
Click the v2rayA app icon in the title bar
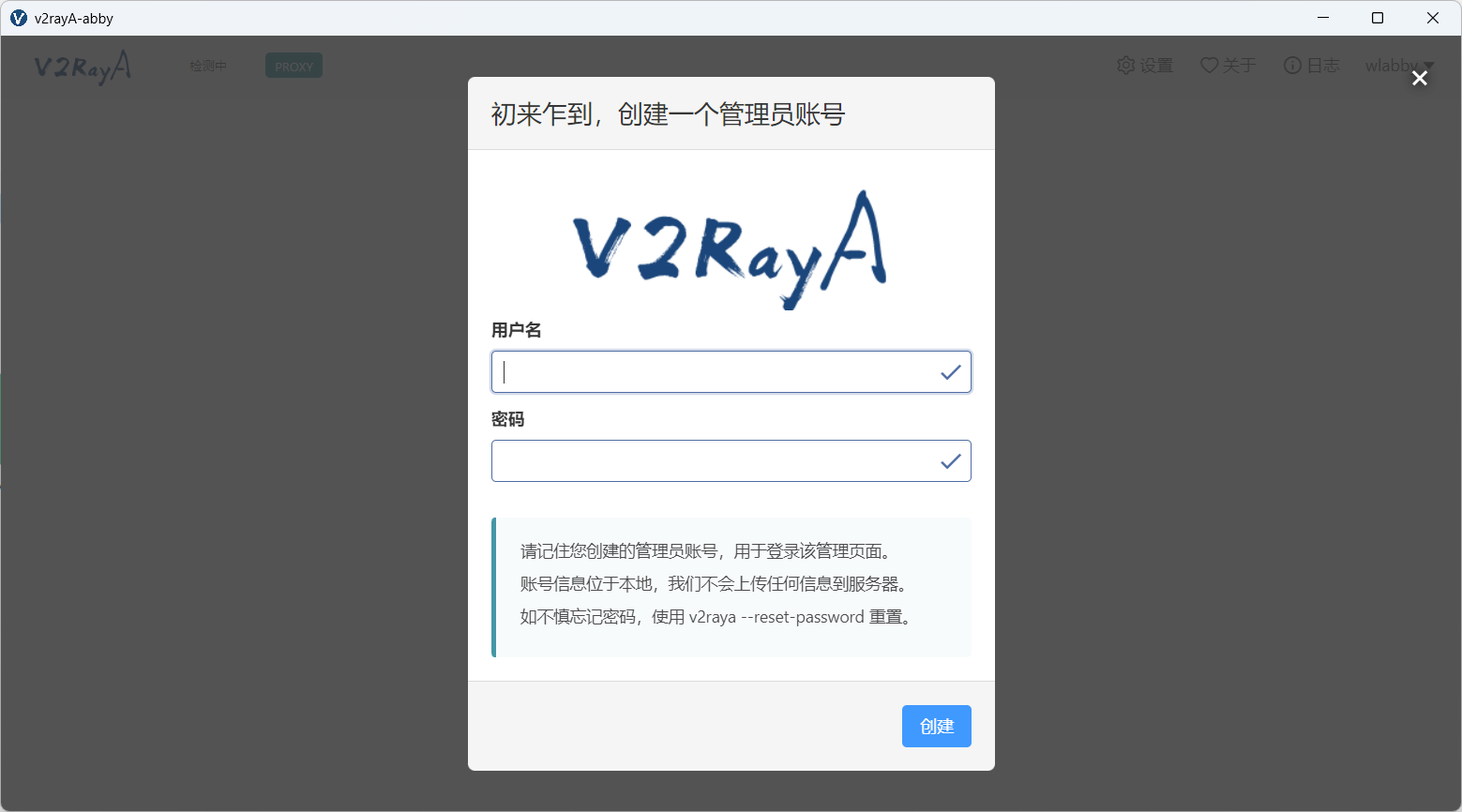(x=19, y=18)
